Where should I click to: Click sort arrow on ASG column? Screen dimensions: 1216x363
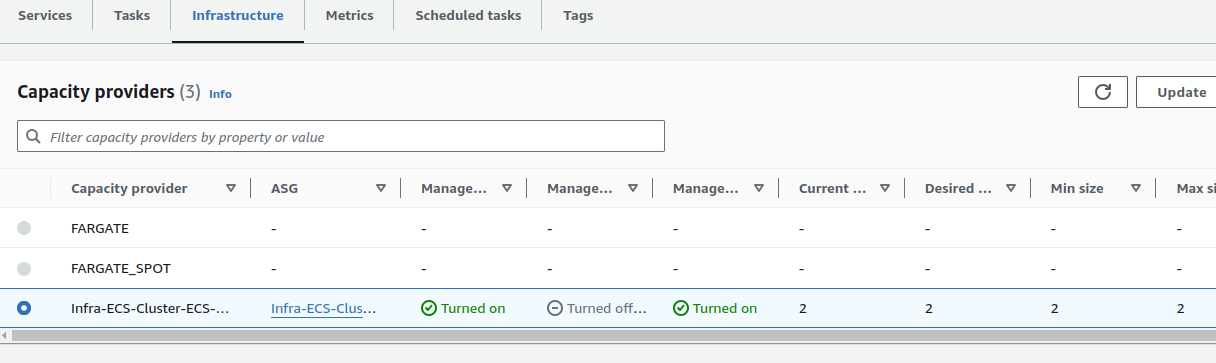pyautogui.click(x=381, y=188)
